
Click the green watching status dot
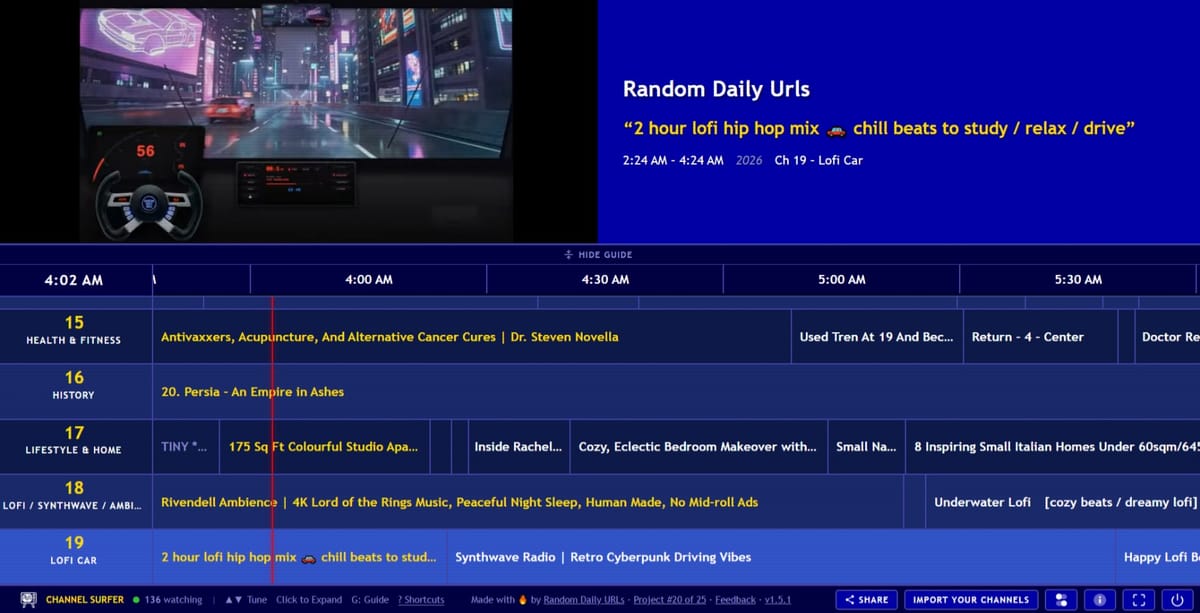(136, 600)
